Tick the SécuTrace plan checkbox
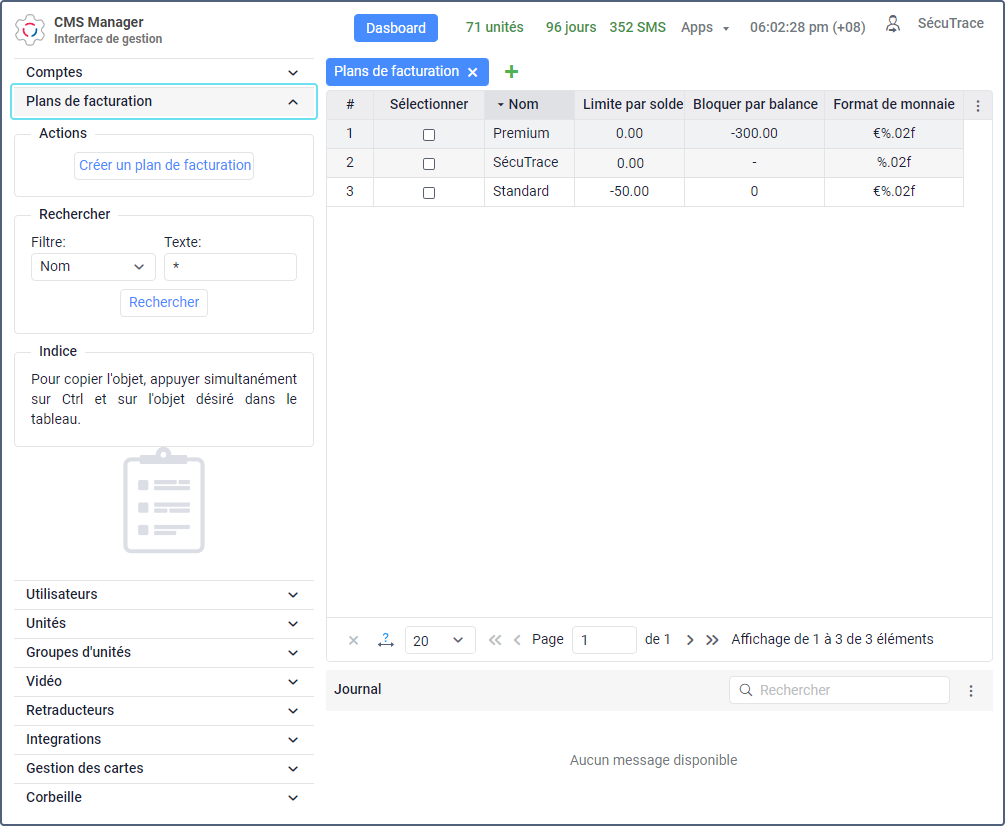This screenshot has width=1005, height=826. [429, 163]
